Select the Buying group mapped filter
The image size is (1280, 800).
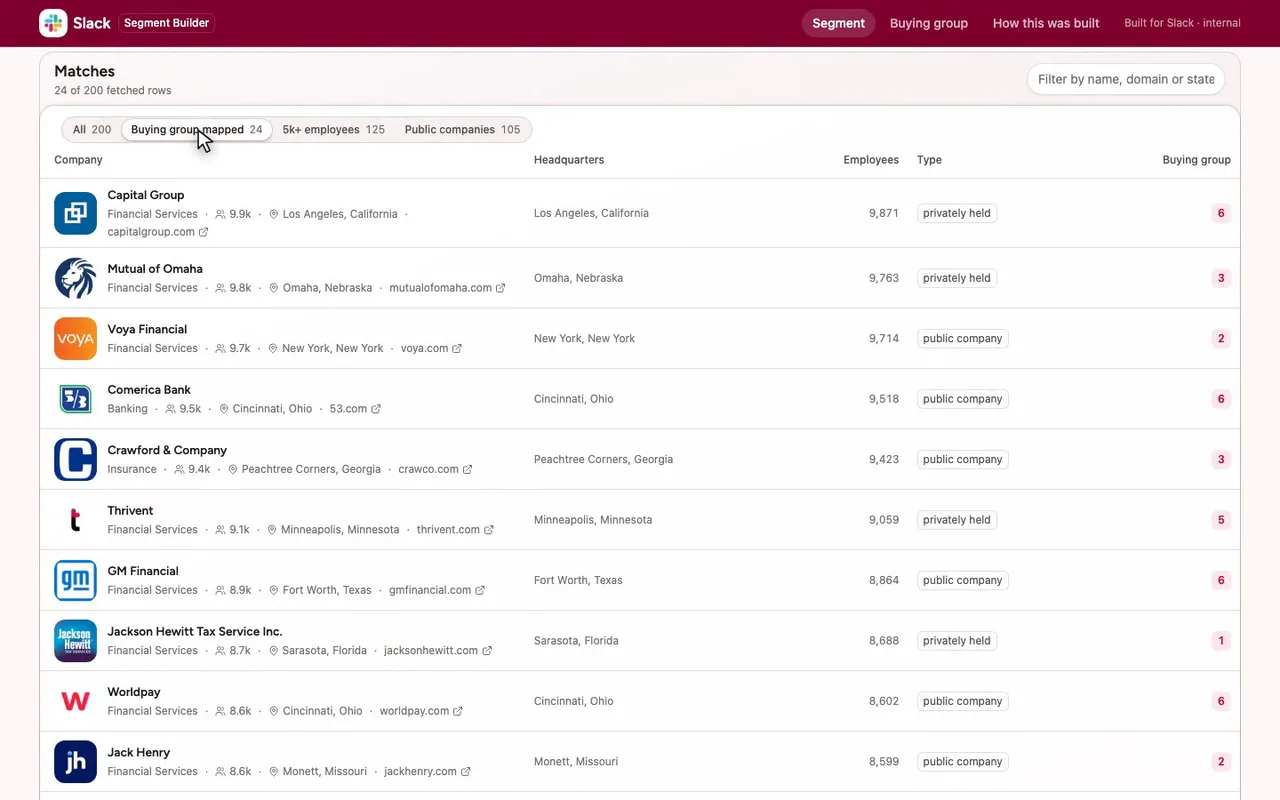click(x=197, y=130)
